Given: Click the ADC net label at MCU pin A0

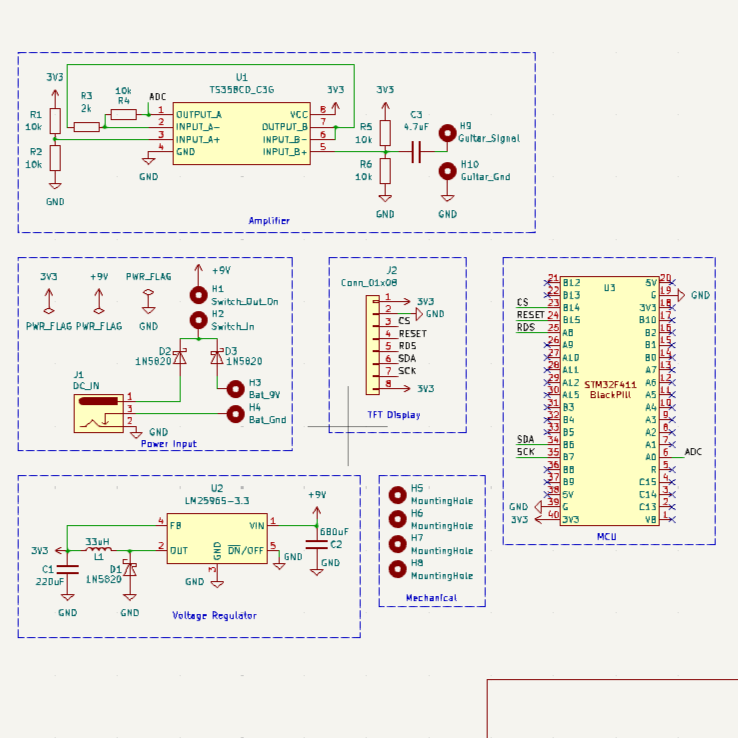Looking at the screenshot, I should coord(693,452).
